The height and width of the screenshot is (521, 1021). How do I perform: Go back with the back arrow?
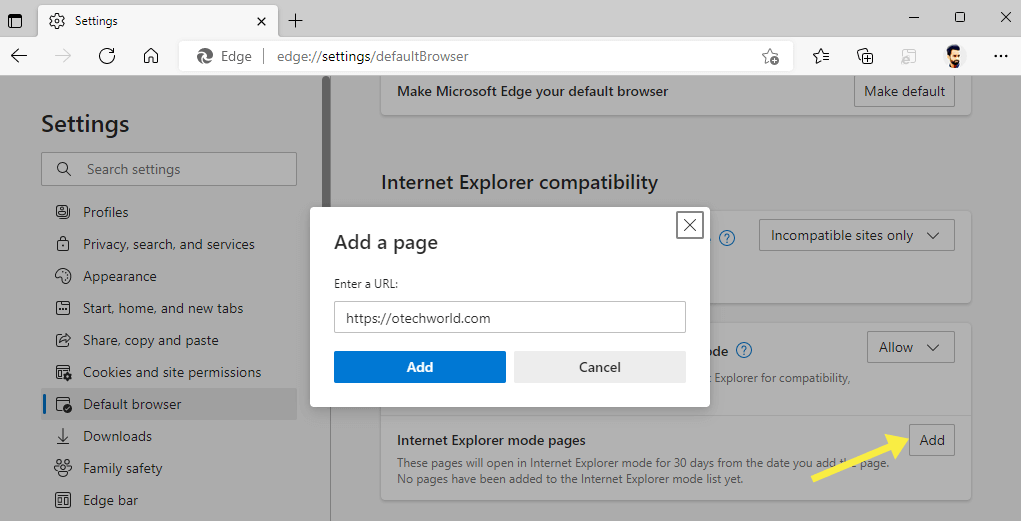pyautogui.click(x=20, y=56)
